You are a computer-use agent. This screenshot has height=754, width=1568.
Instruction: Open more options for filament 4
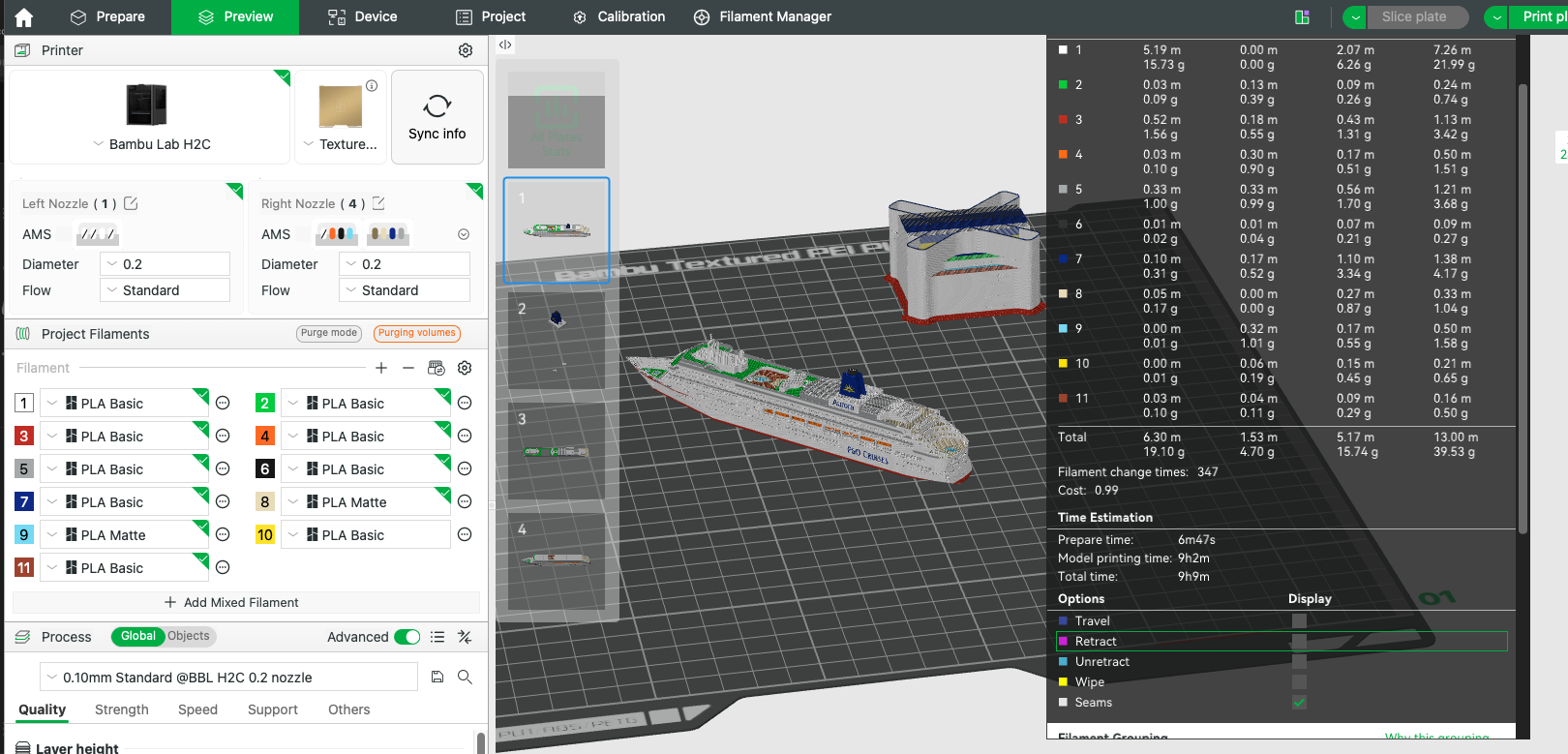pos(465,437)
